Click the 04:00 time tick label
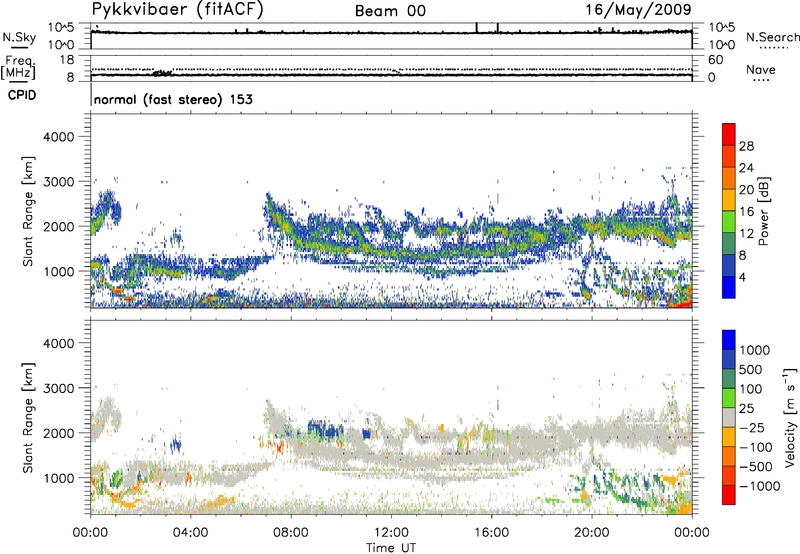 190,533
